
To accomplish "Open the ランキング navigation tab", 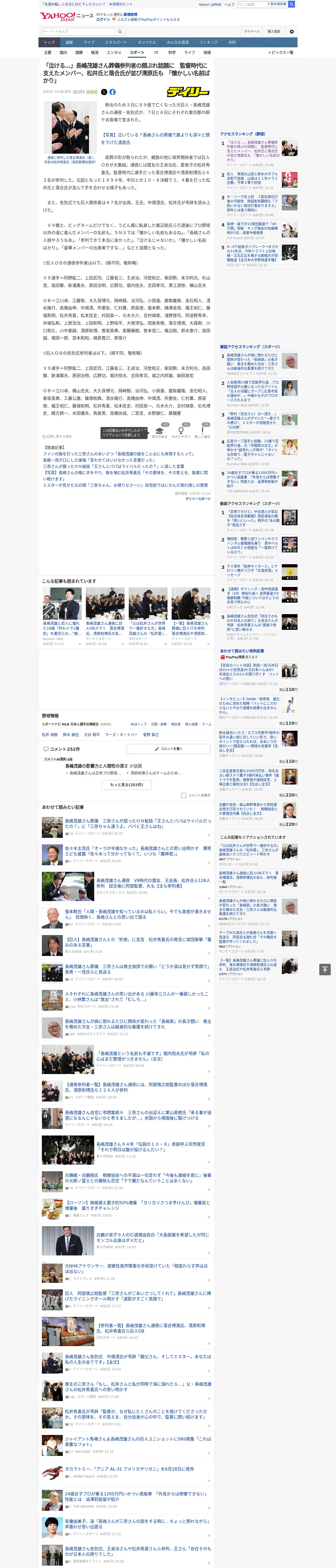I will click(x=209, y=43).
